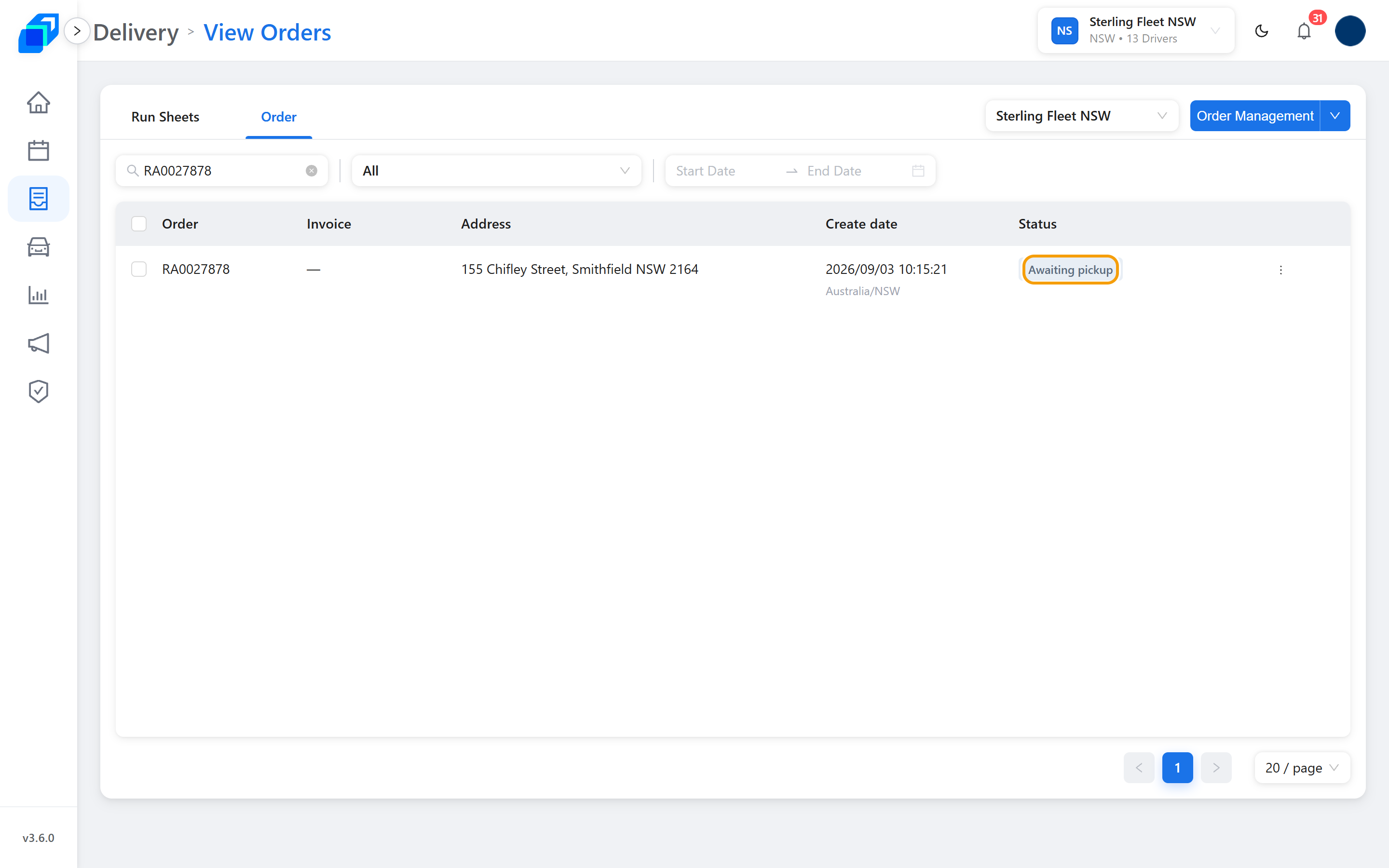Image resolution: width=1389 pixels, height=868 pixels.
Task: Open the shield checkmark sidebar icon
Action: [x=39, y=392]
